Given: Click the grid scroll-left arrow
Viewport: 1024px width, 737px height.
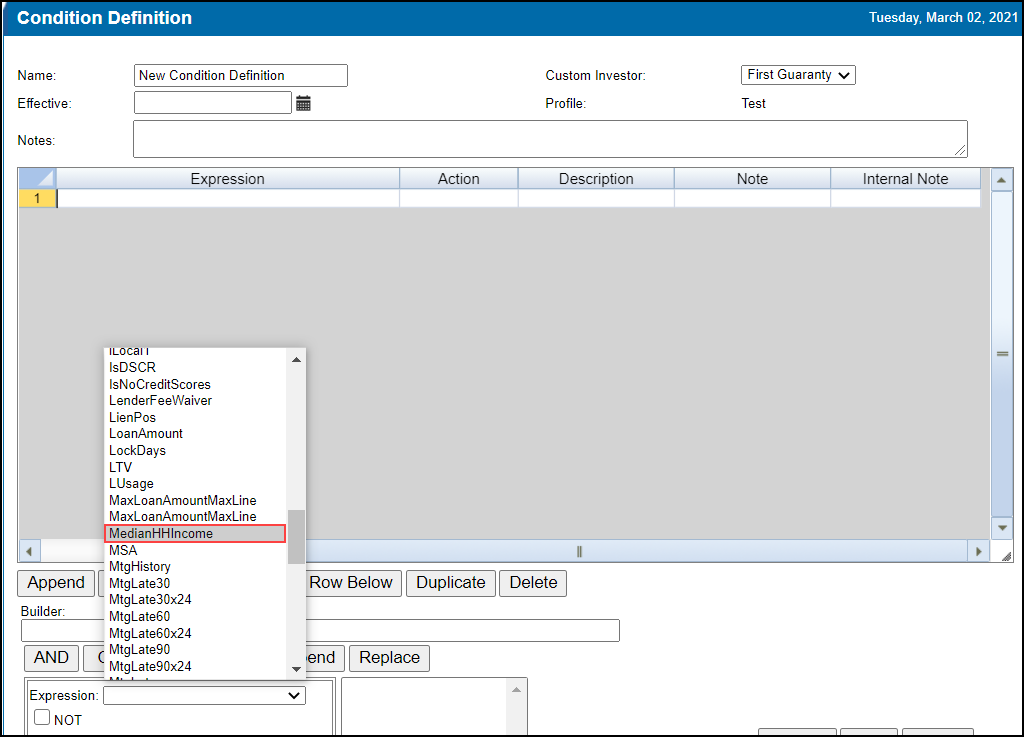Looking at the screenshot, I should (x=29, y=551).
